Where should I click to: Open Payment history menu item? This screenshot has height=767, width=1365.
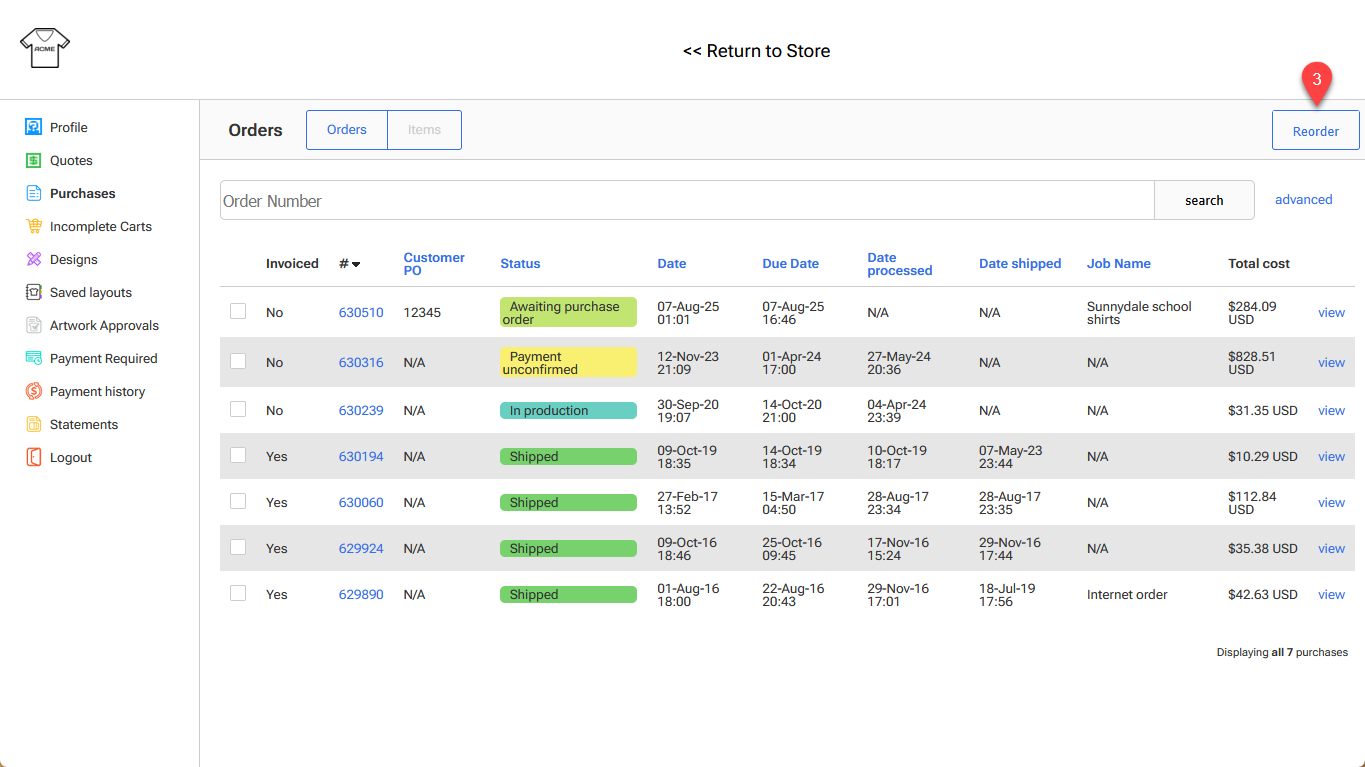tap(97, 391)
